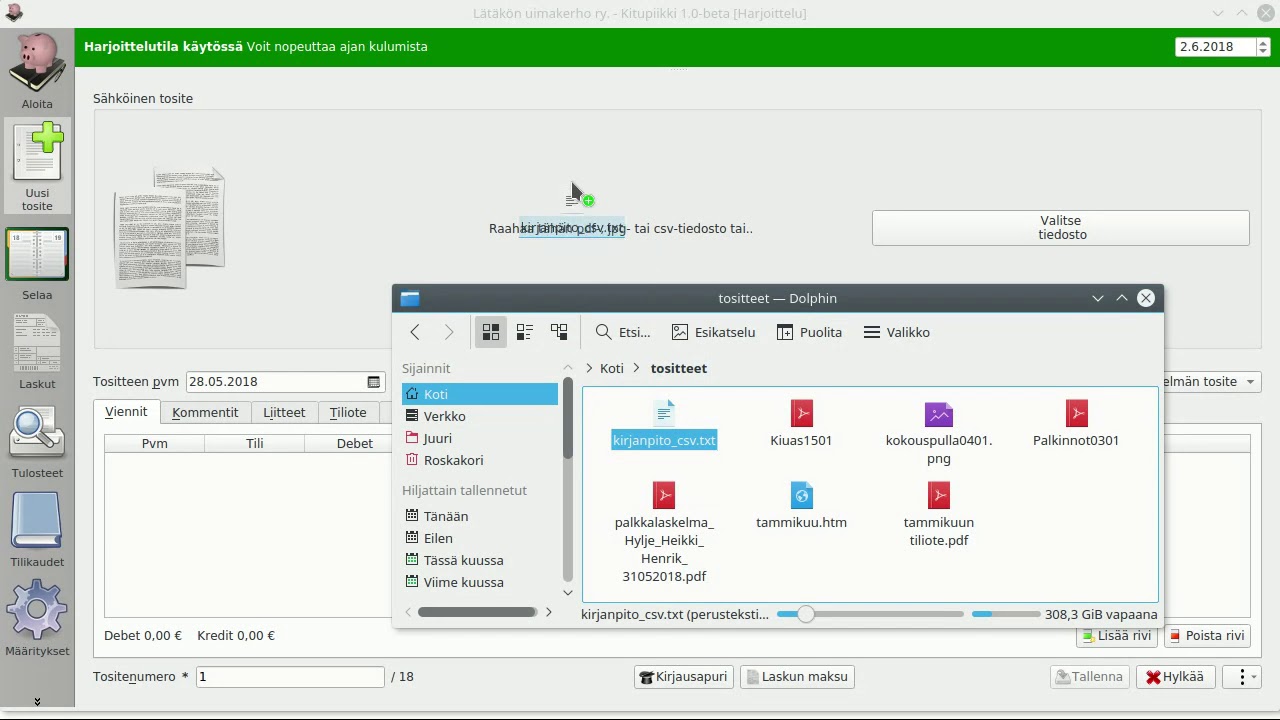The image size is (1280, 720).
Task: Click tositteet in breadcrumb path
Action: point(679,368)
